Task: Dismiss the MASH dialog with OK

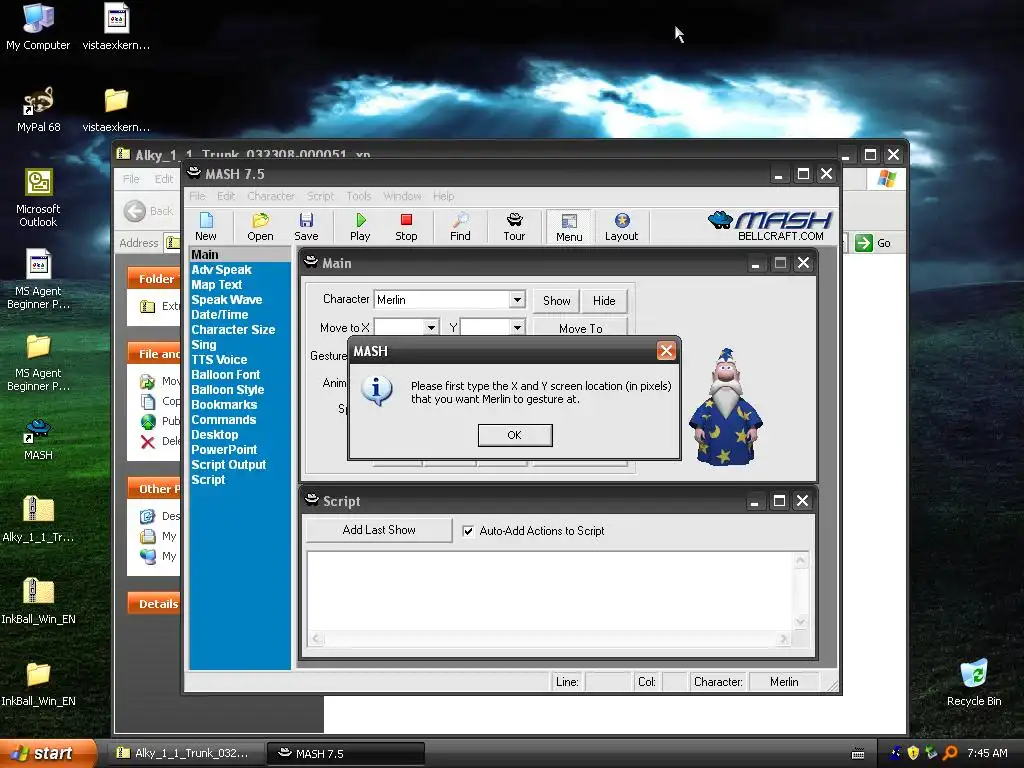Action: [x=515, y=435]
